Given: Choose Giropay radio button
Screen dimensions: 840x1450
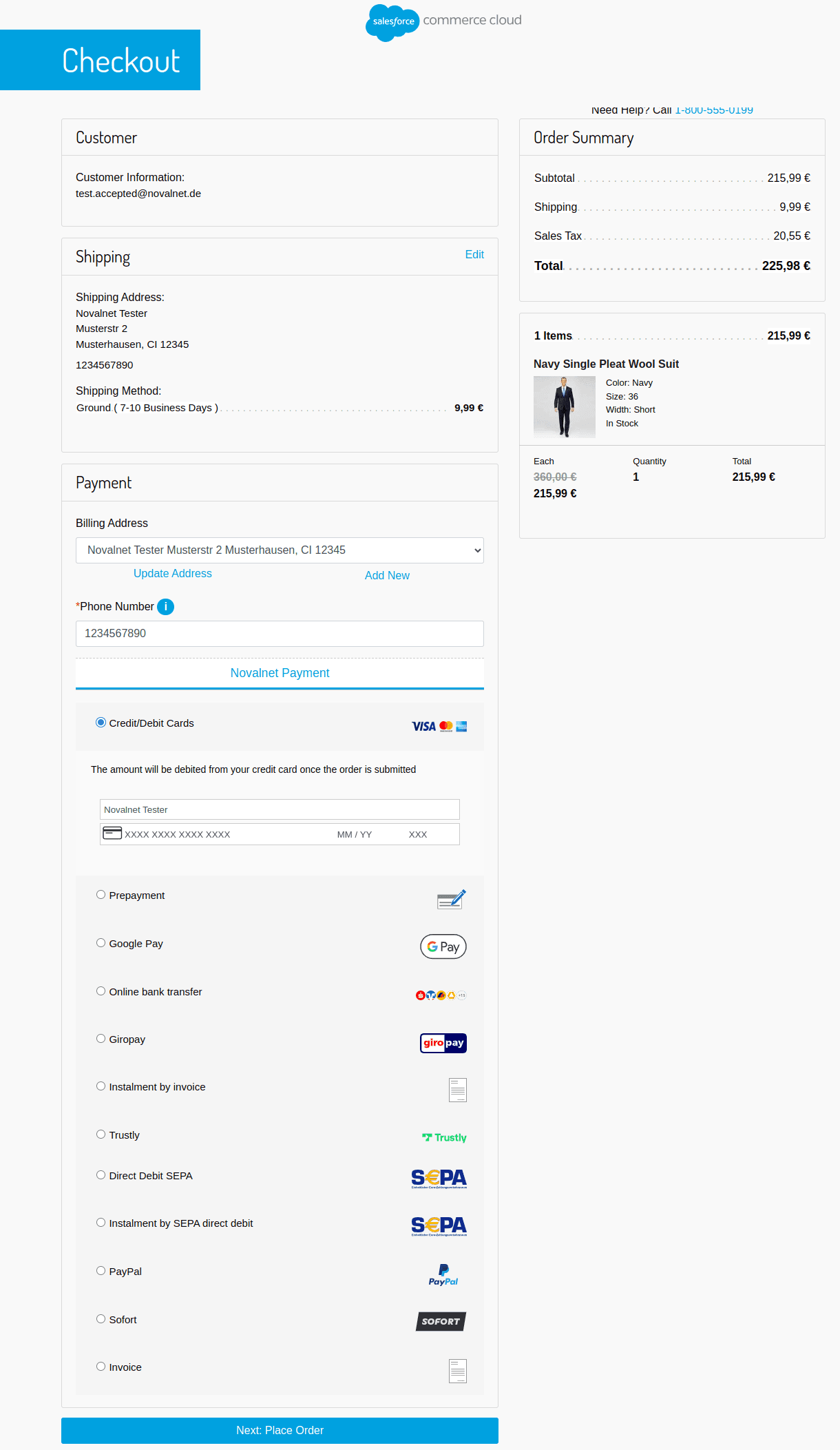Looking at the screenshot, I should [x=101, y=1039].
